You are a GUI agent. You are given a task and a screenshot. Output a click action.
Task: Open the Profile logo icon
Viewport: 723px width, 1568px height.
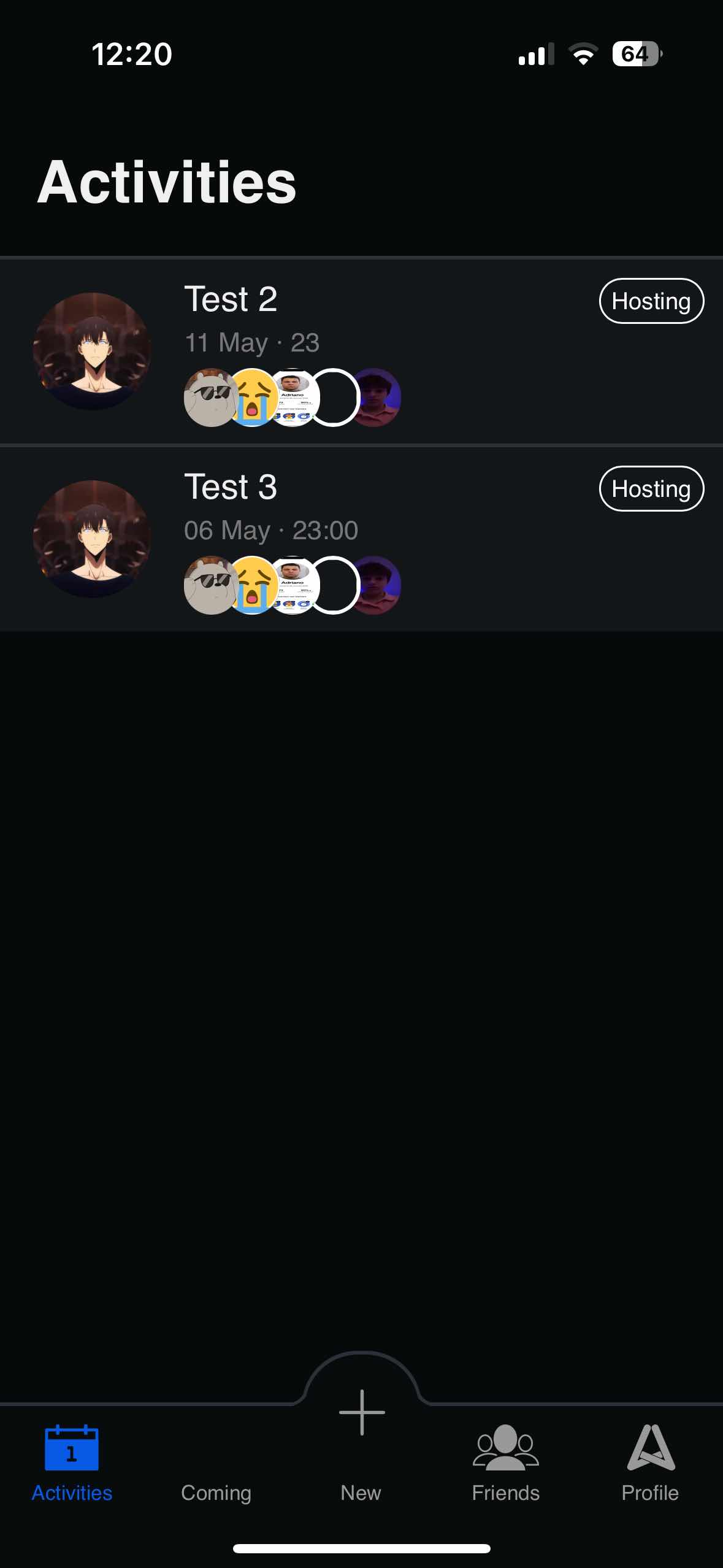click(651, 1448)
